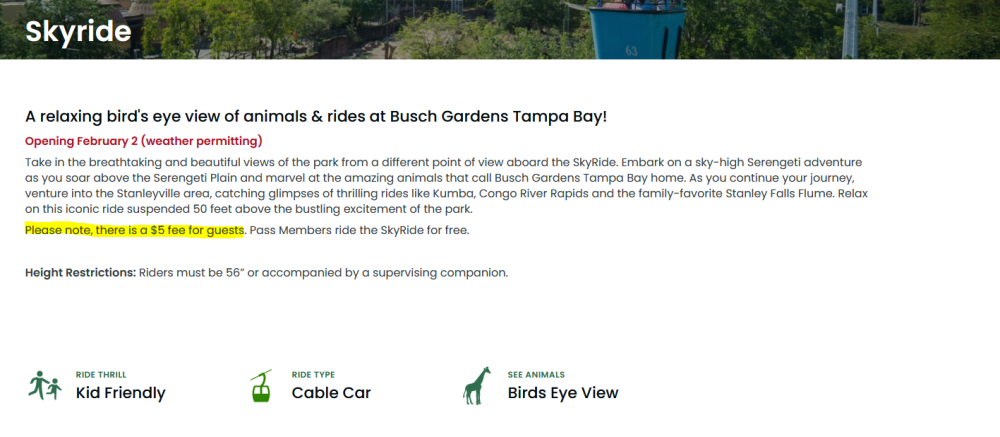Click the giraffe See Animals icon
1000x437 pixels.
point(477,385)
